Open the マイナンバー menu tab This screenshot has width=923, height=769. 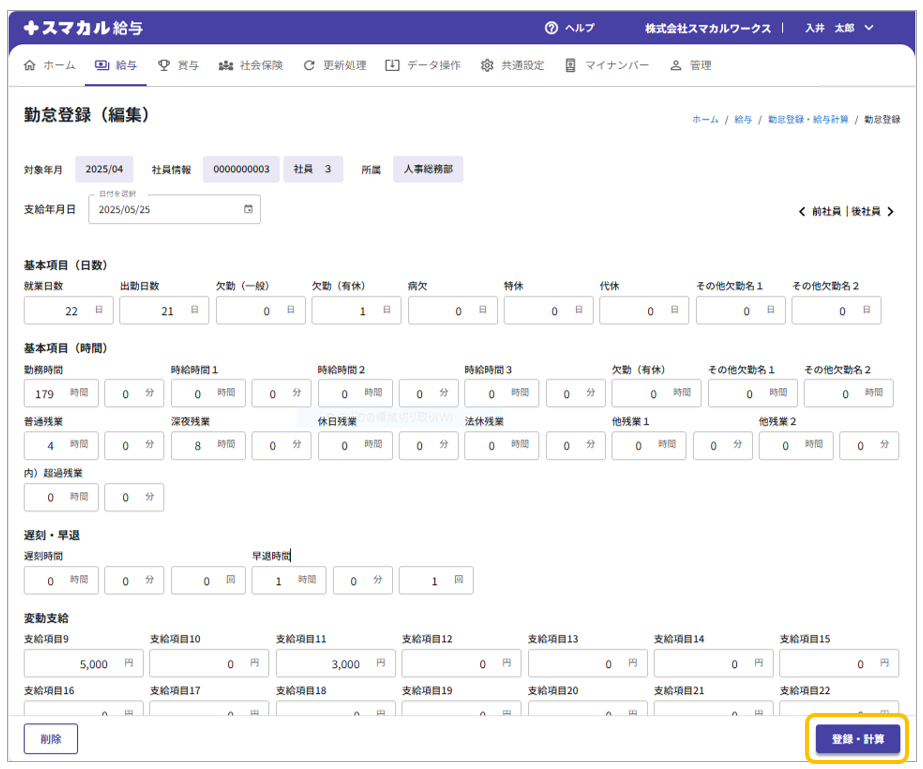[607, 65]
